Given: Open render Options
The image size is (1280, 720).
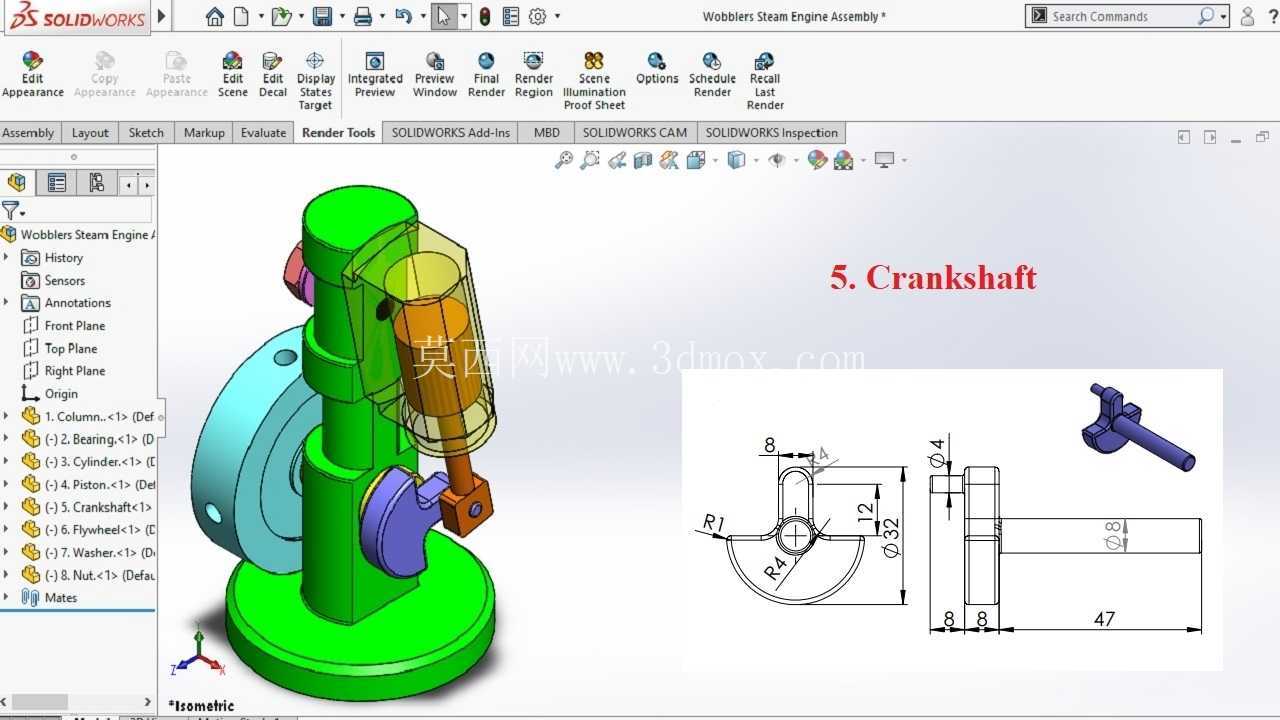Looking at the screenshot, I should tap(657, 69).
